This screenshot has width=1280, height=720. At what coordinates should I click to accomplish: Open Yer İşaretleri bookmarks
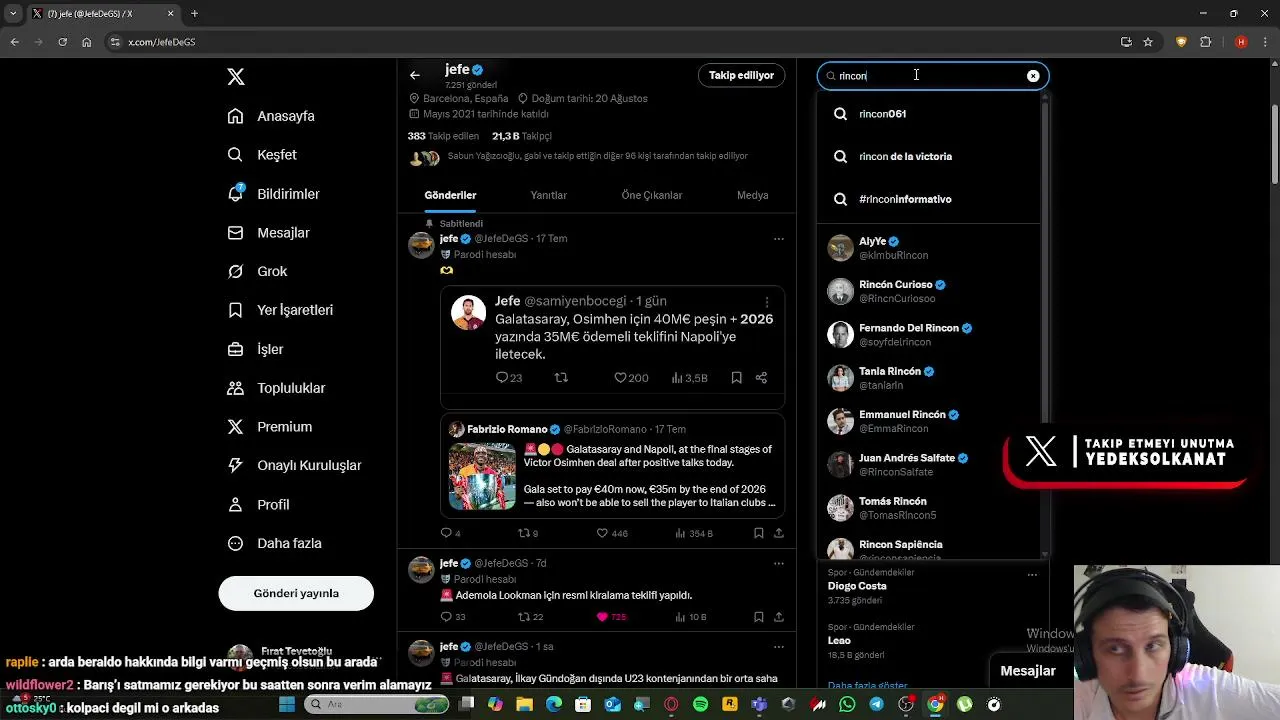point(280,310)
